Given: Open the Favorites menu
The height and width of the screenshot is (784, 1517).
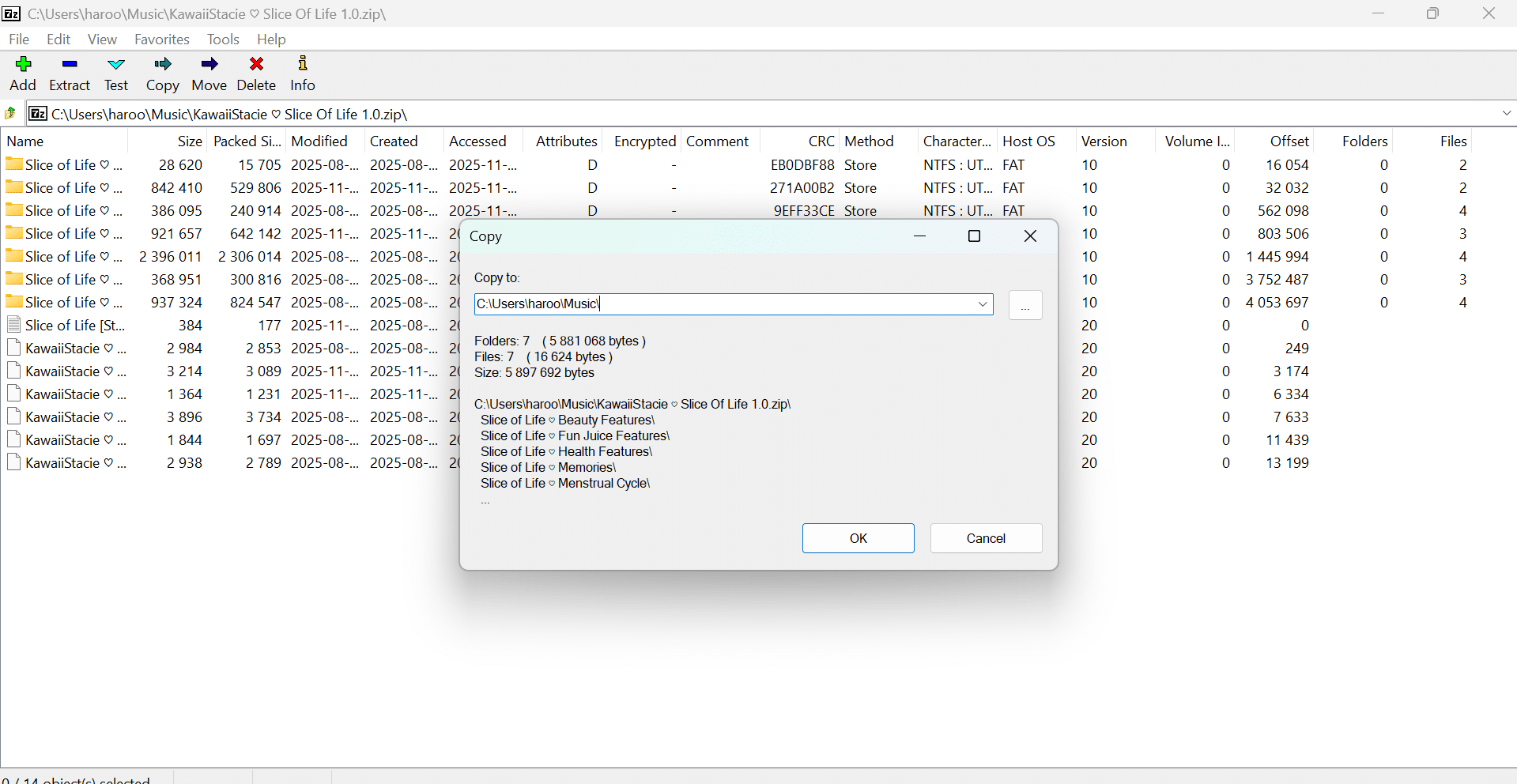Looking at the screenshot, I should 160,39.
